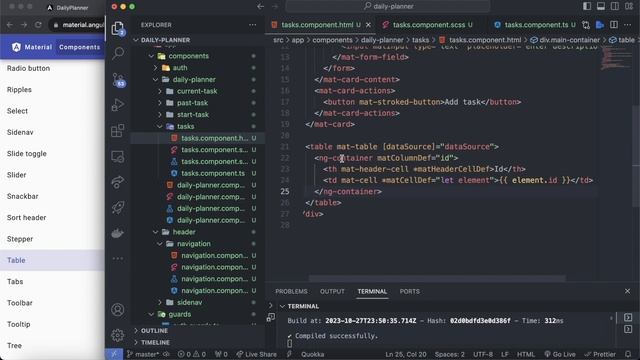The image size is (640, 360).
Task: Open tasks.component.ts in the explorer
Action: pos(213,173)
